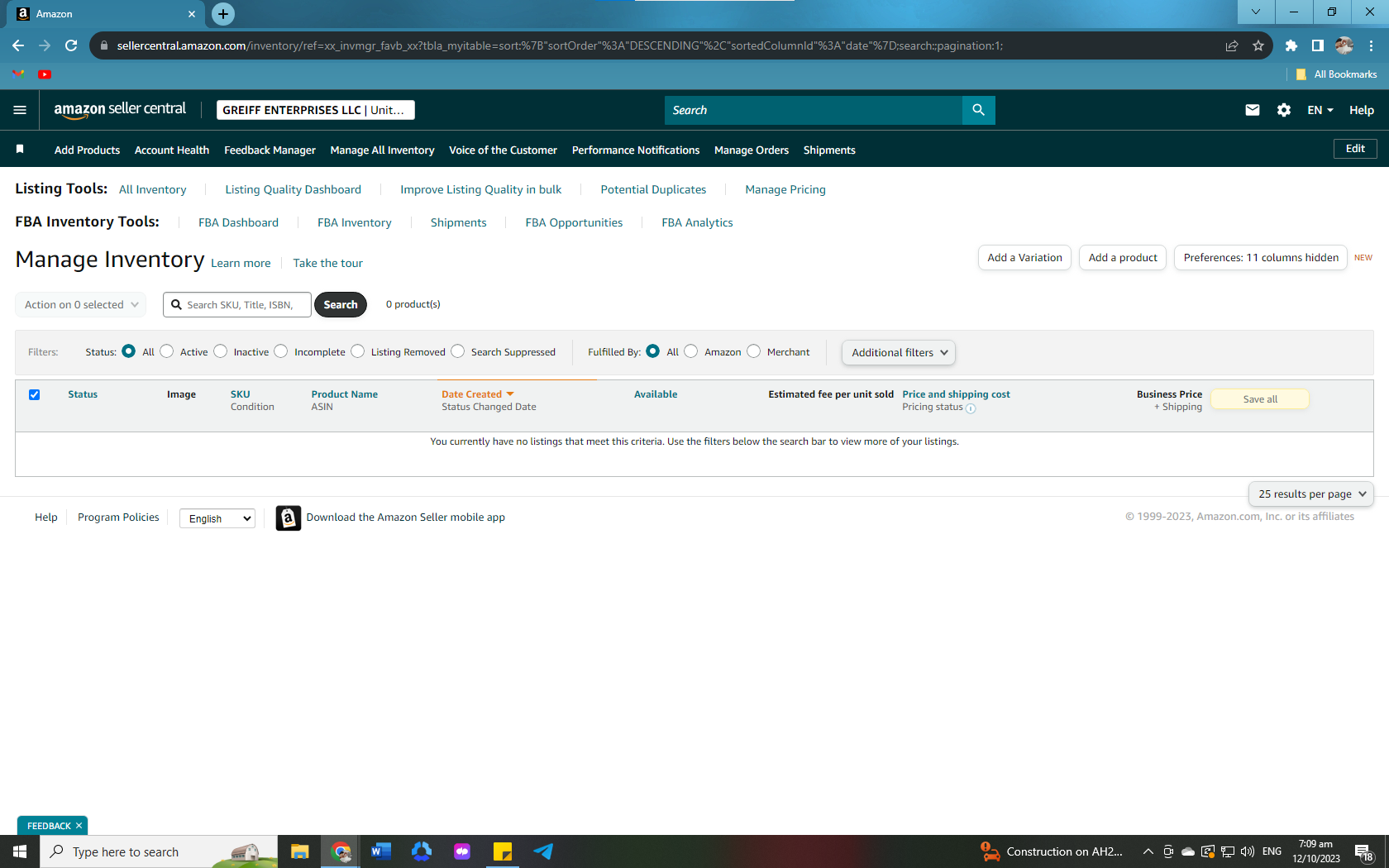Open Sticky Notes from the taskbar
The image size is (1389, 868).
[503, 851]
